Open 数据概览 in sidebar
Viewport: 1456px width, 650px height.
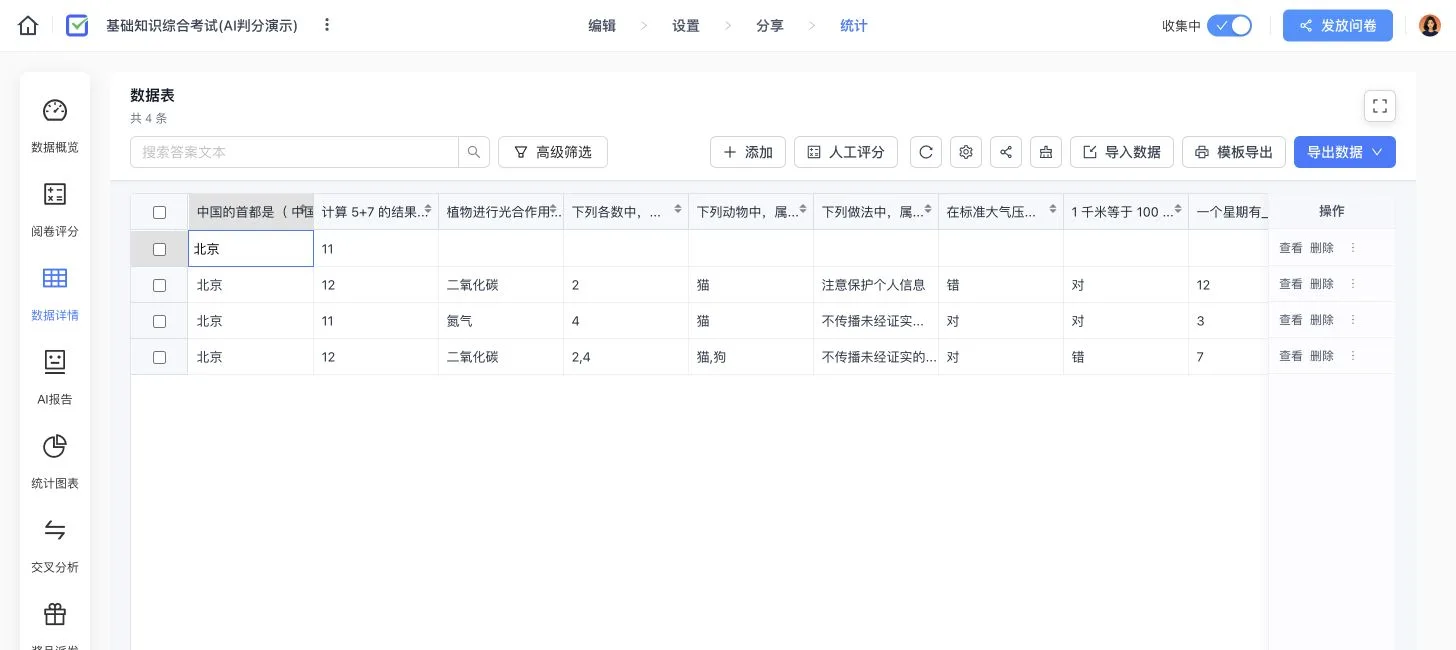coord(55,125)
